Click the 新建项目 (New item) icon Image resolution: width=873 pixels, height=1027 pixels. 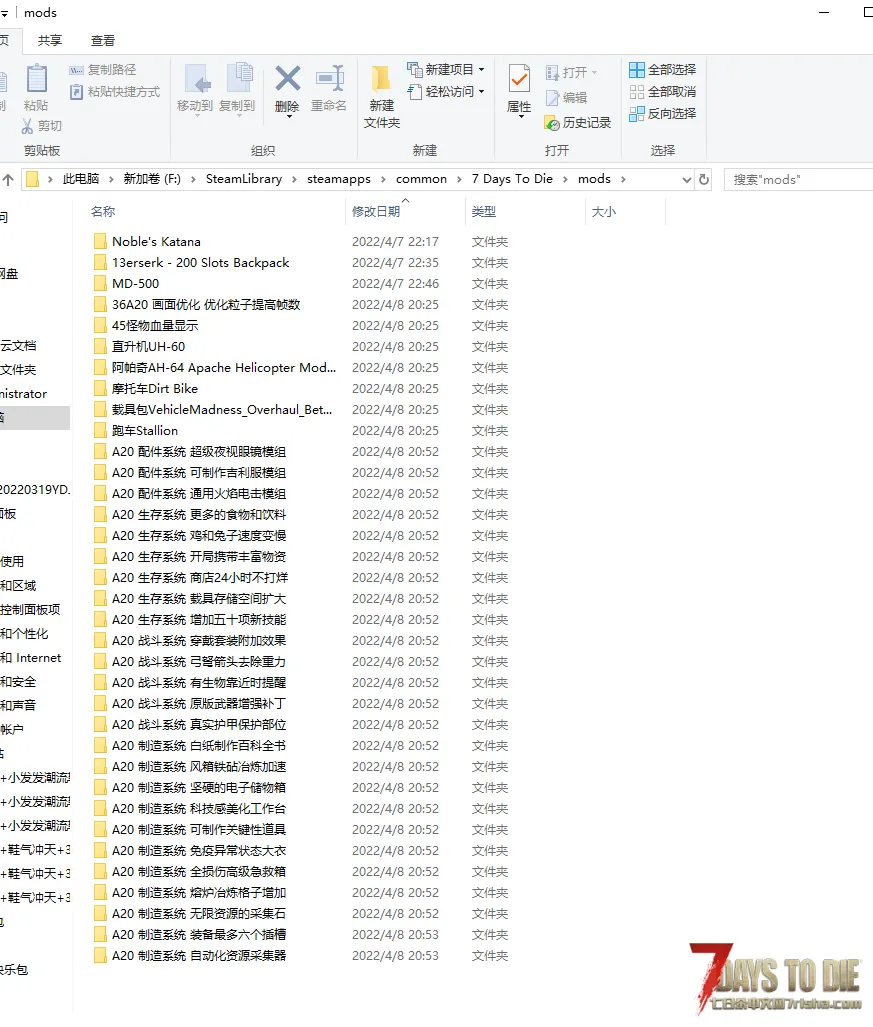click(x=415, y=69)
